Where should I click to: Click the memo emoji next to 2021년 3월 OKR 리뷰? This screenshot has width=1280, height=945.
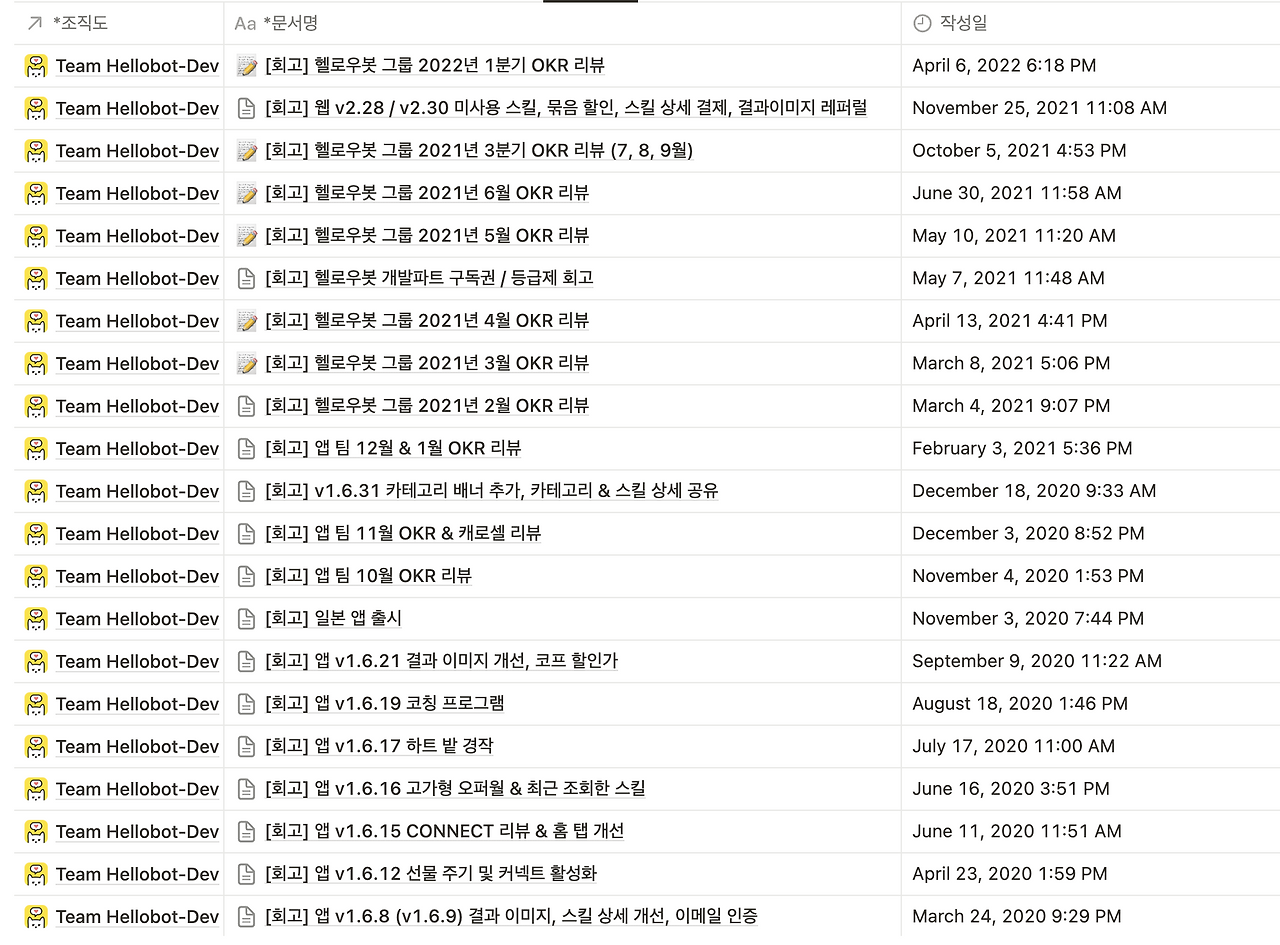click(x=246, y=364)
